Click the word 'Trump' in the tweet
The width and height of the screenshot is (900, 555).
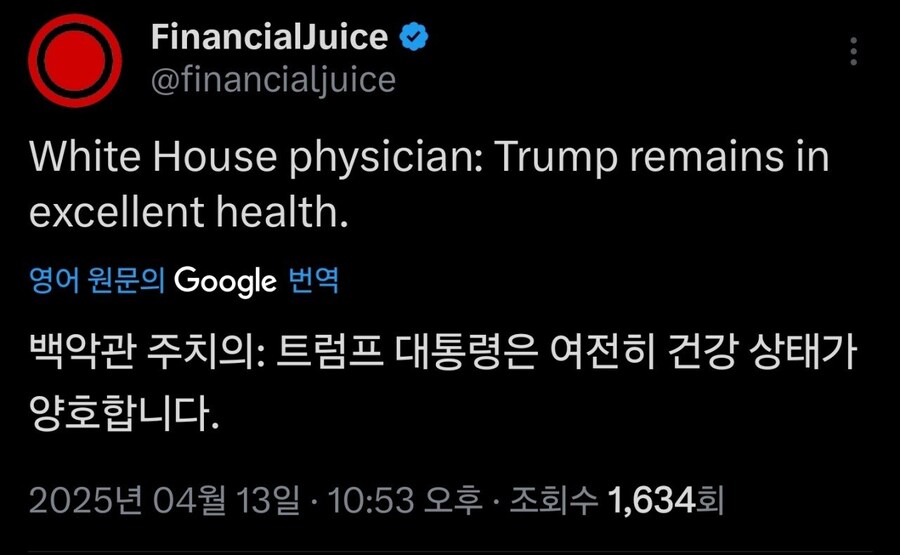(556, 158)
